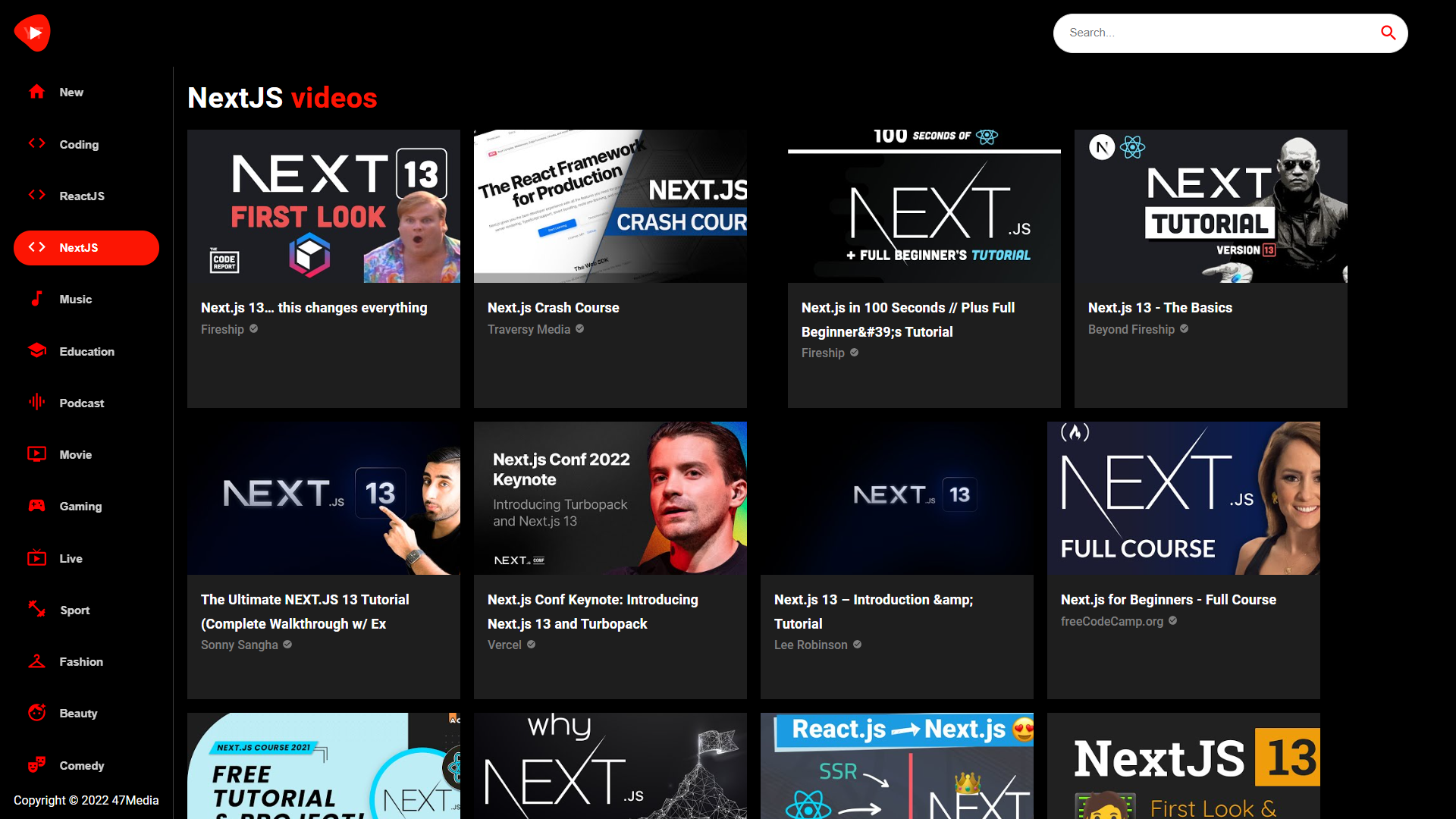Click the Live TV icon
Screen dimensions: 1456x819
[36, 557]
